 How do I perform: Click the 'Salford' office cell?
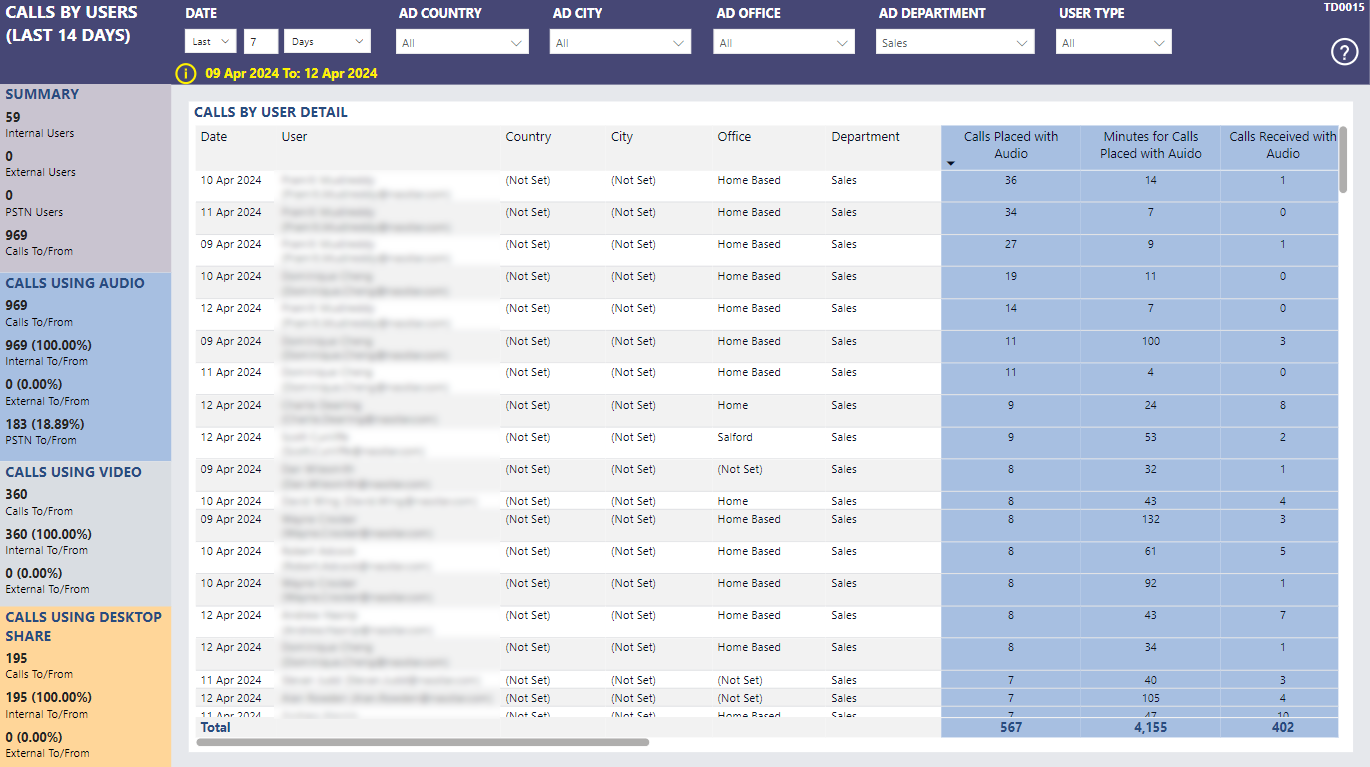point(735,437)
